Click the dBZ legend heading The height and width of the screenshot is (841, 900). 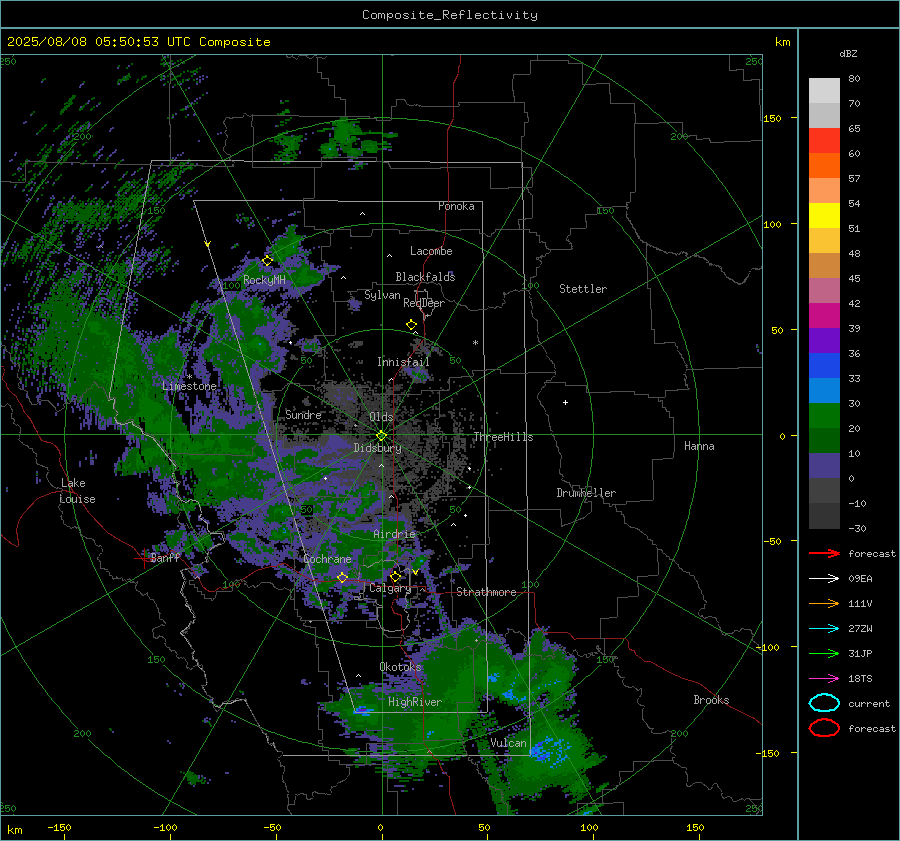(x=848, y=53)
